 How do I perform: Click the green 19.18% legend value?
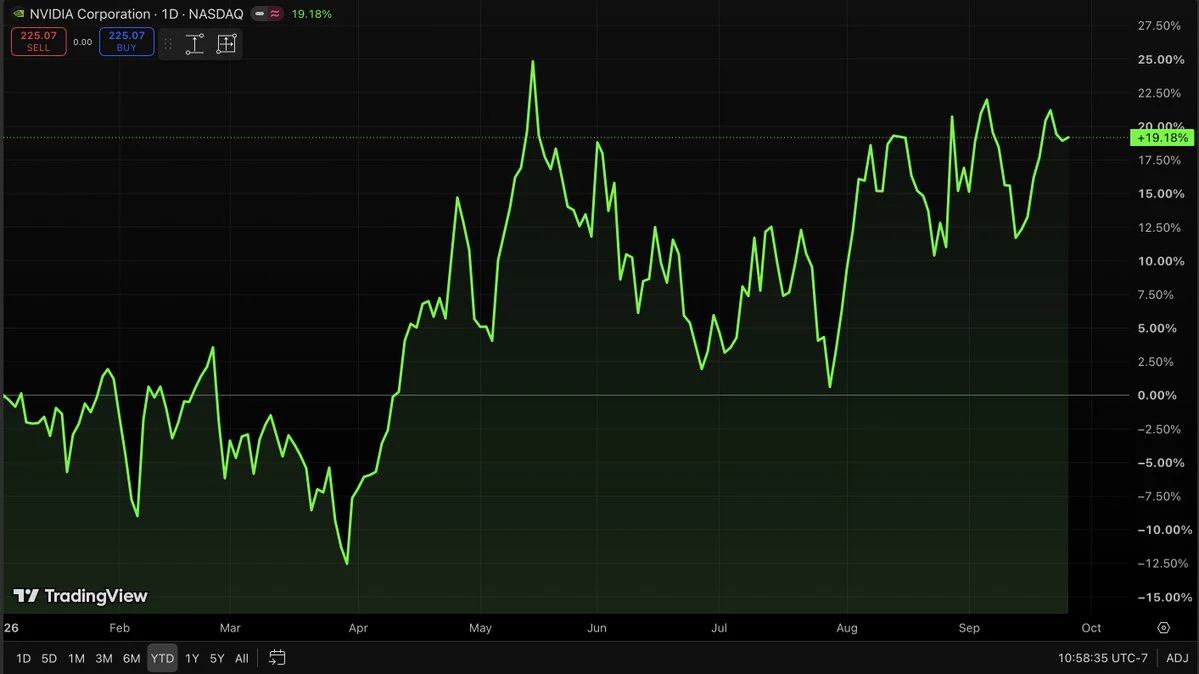click(311, 14)
